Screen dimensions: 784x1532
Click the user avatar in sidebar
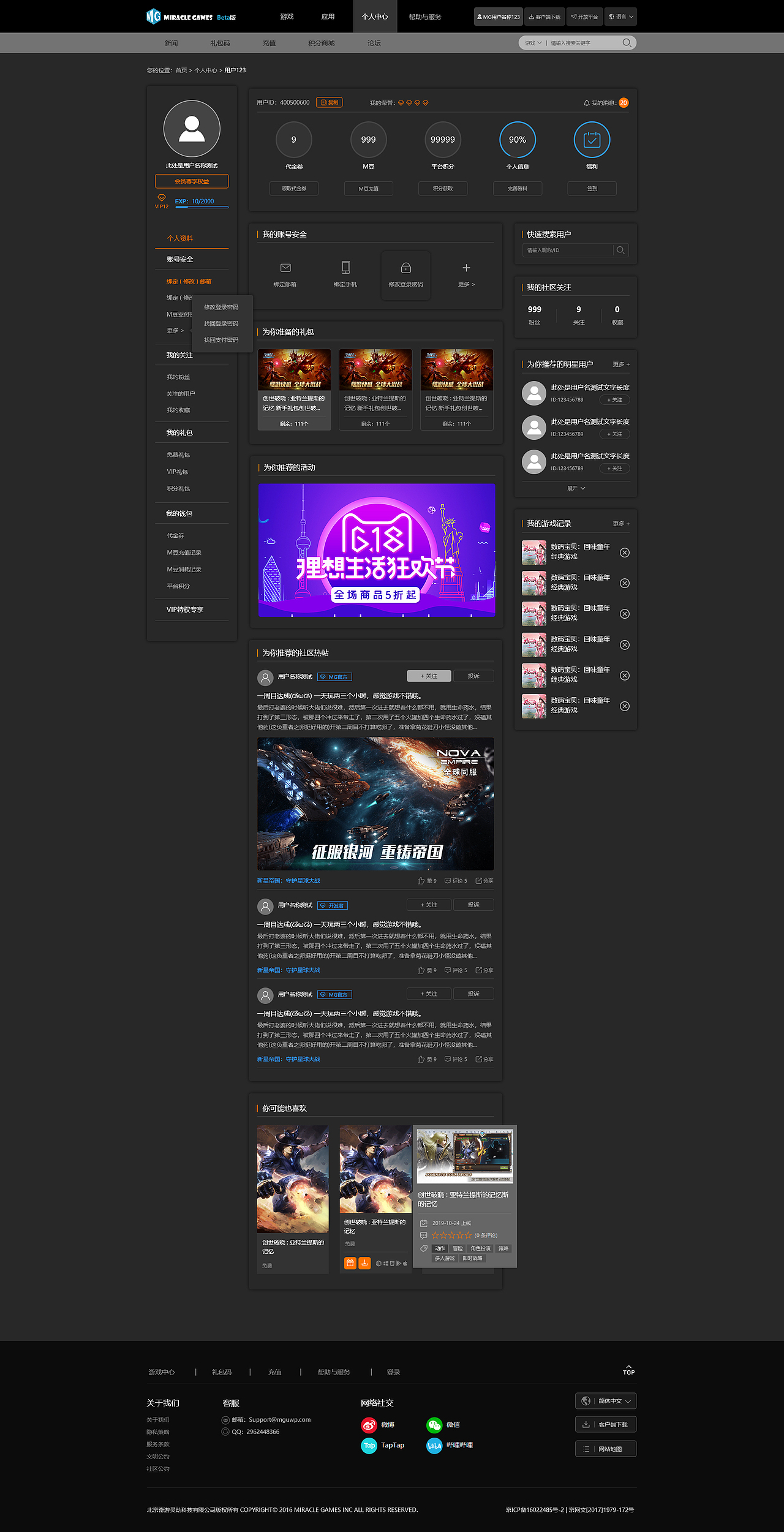tap(192, 129)
